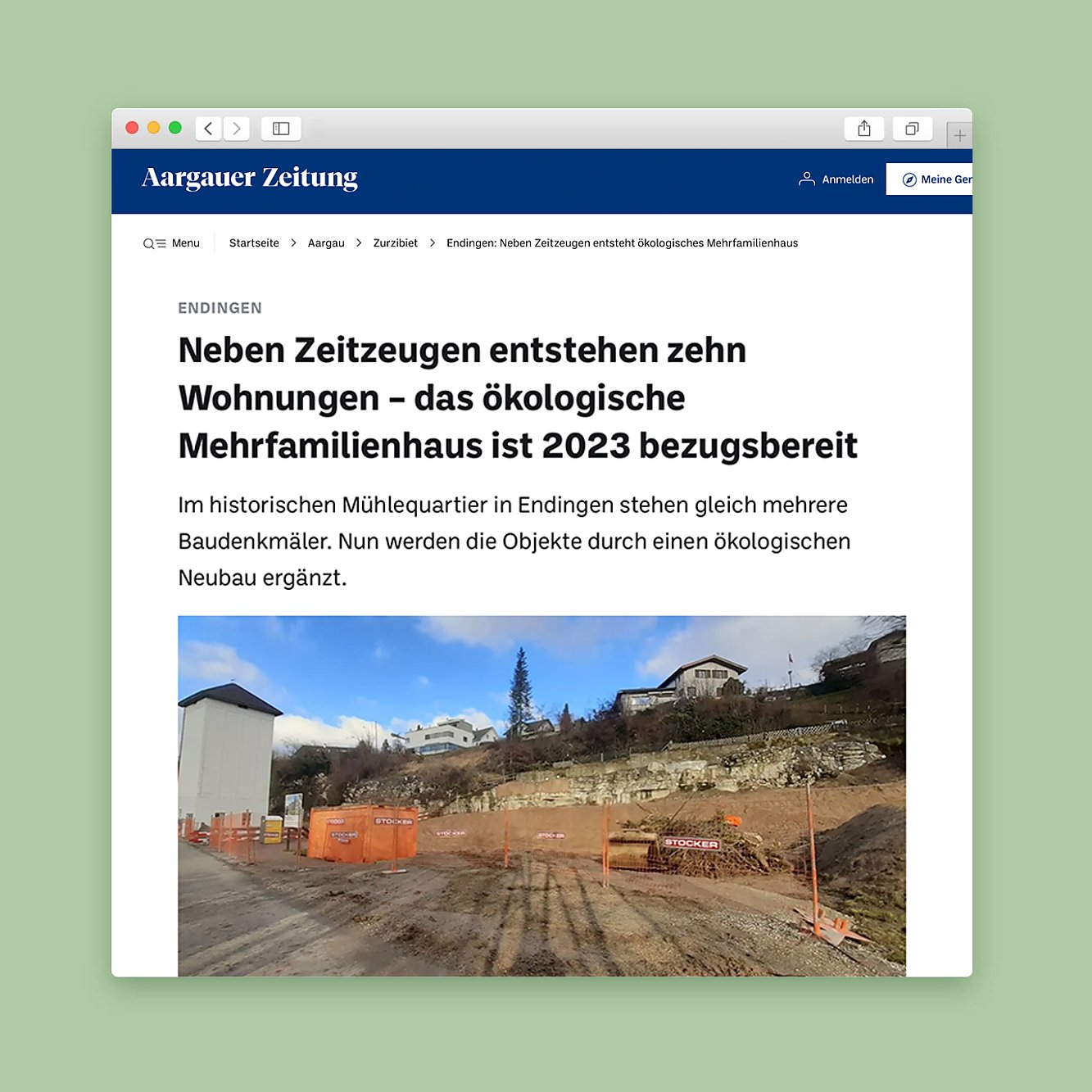Toggle the browser sidebar panel
This screenshot has height=1092, width=1092.
281,129
